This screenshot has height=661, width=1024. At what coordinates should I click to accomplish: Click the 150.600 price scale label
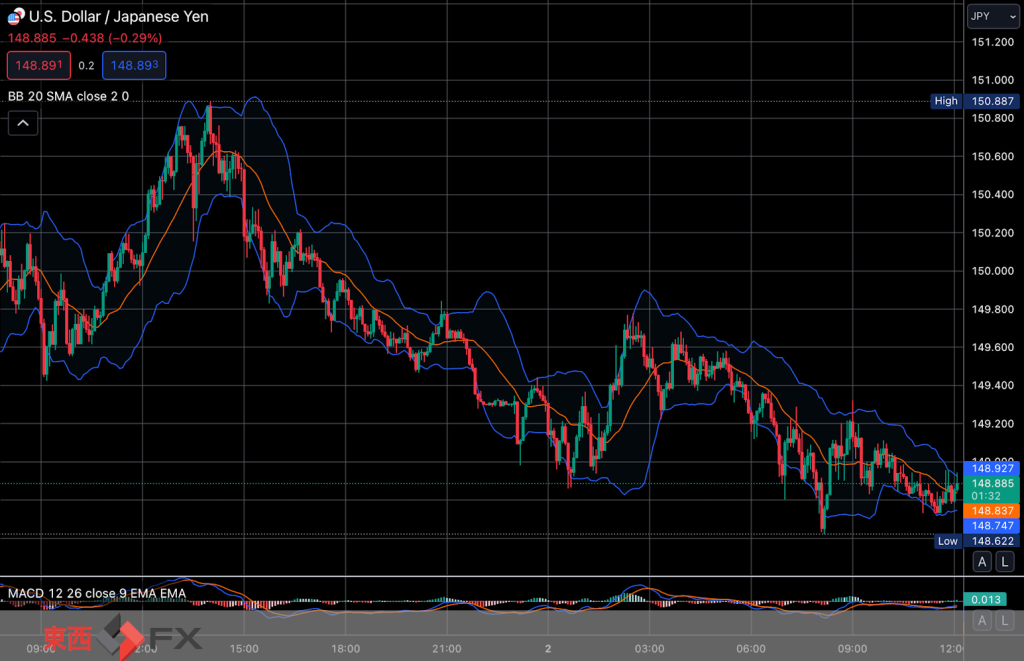pyautogui.click(x=993, y=157)
